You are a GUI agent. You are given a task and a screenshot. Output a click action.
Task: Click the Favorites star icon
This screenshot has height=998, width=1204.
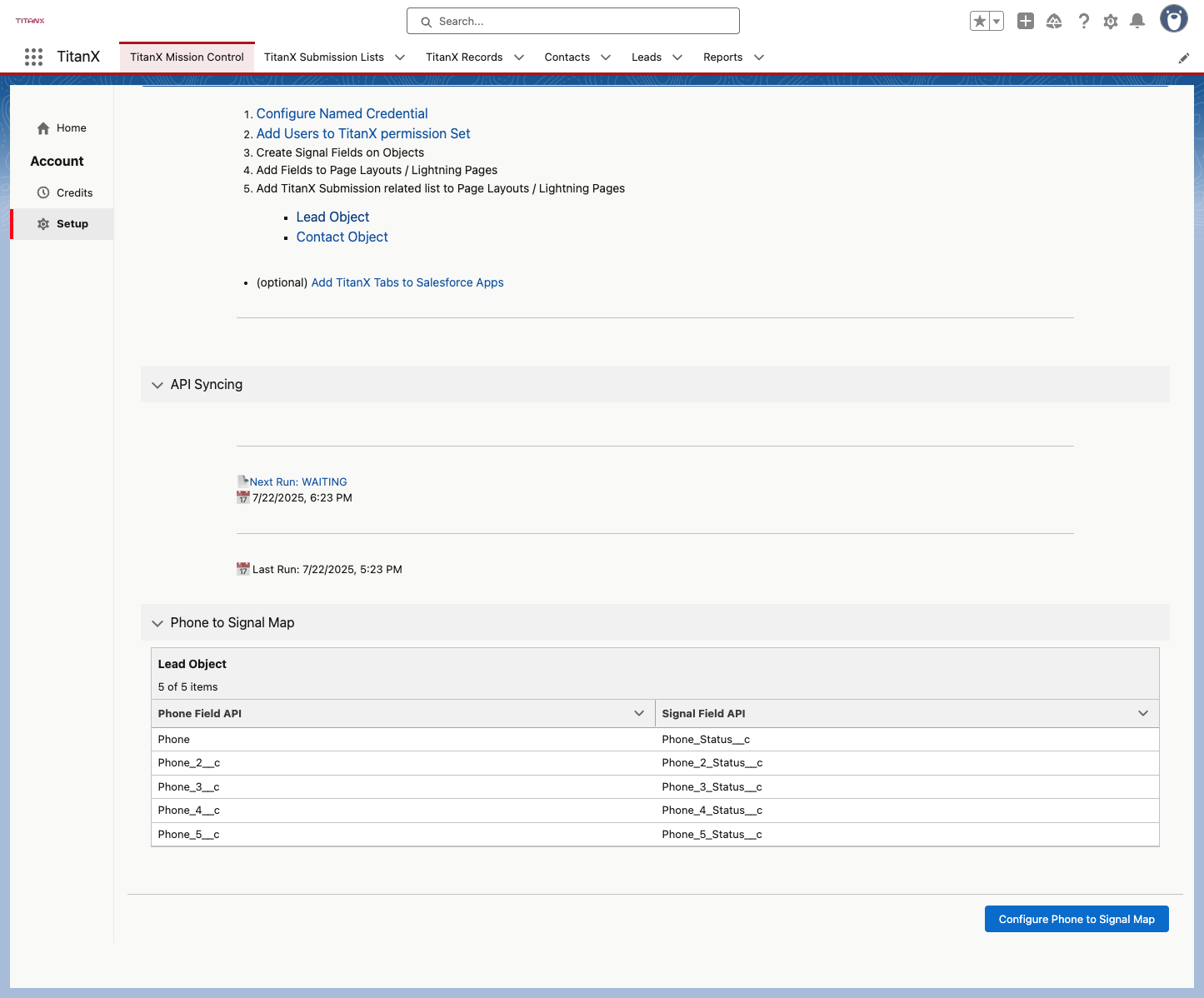point(980,22)
